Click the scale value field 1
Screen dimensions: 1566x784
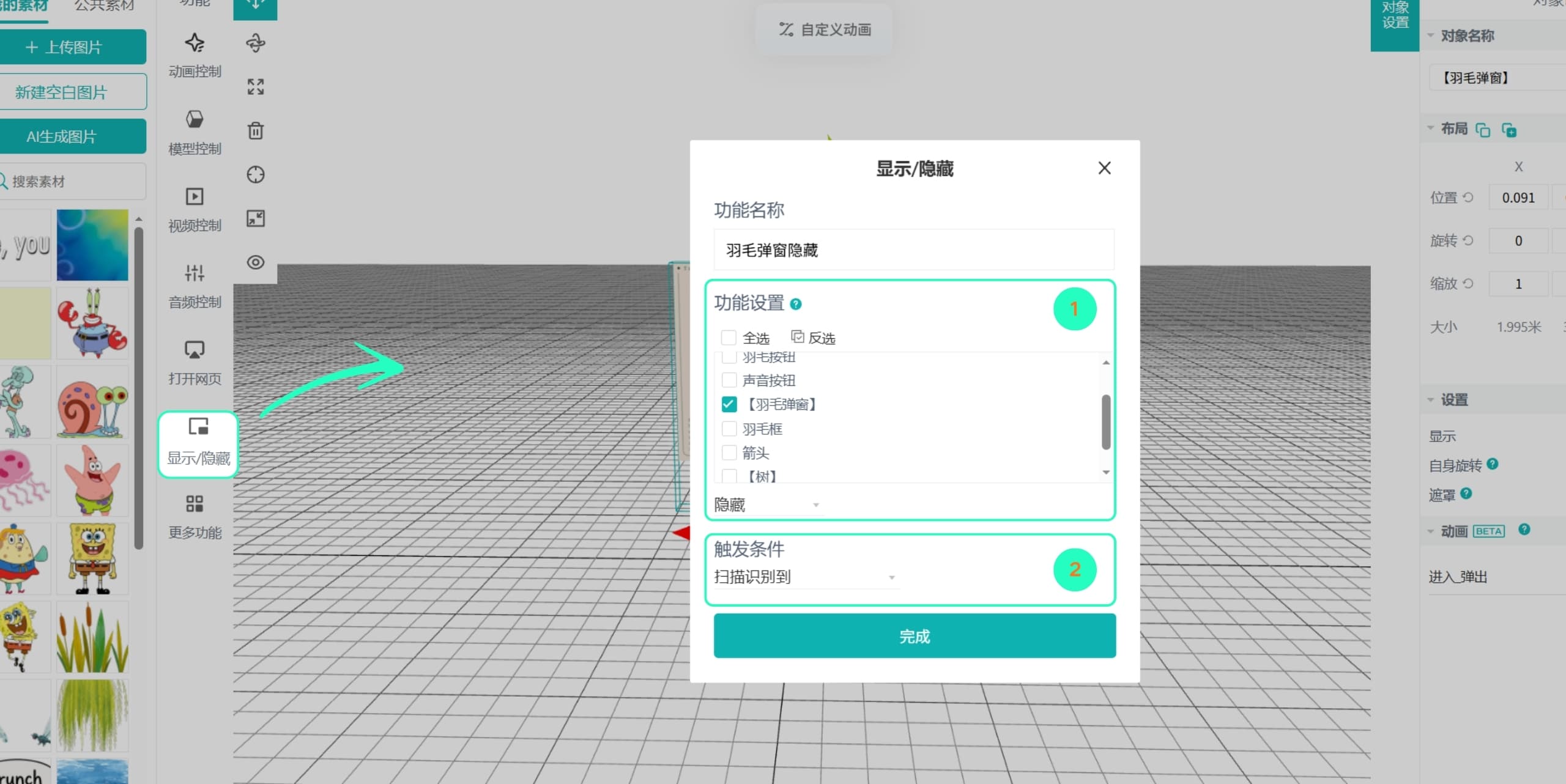pos(1518,284)
